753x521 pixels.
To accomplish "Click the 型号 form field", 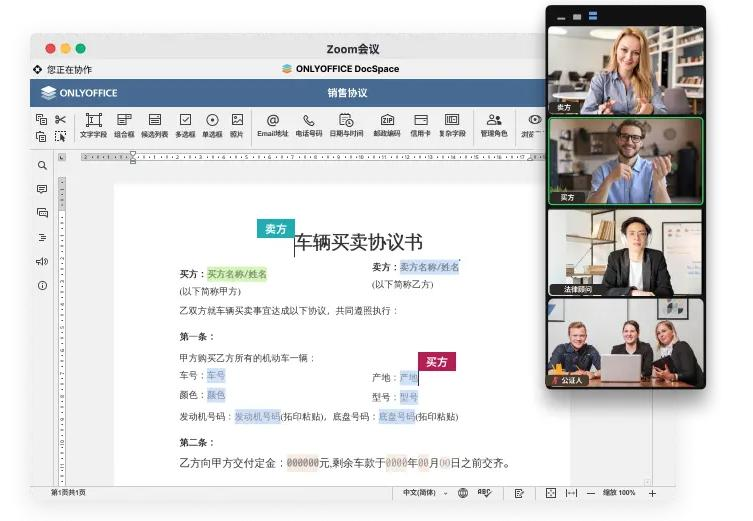I will pyautogui.click(x=409, y=397).
